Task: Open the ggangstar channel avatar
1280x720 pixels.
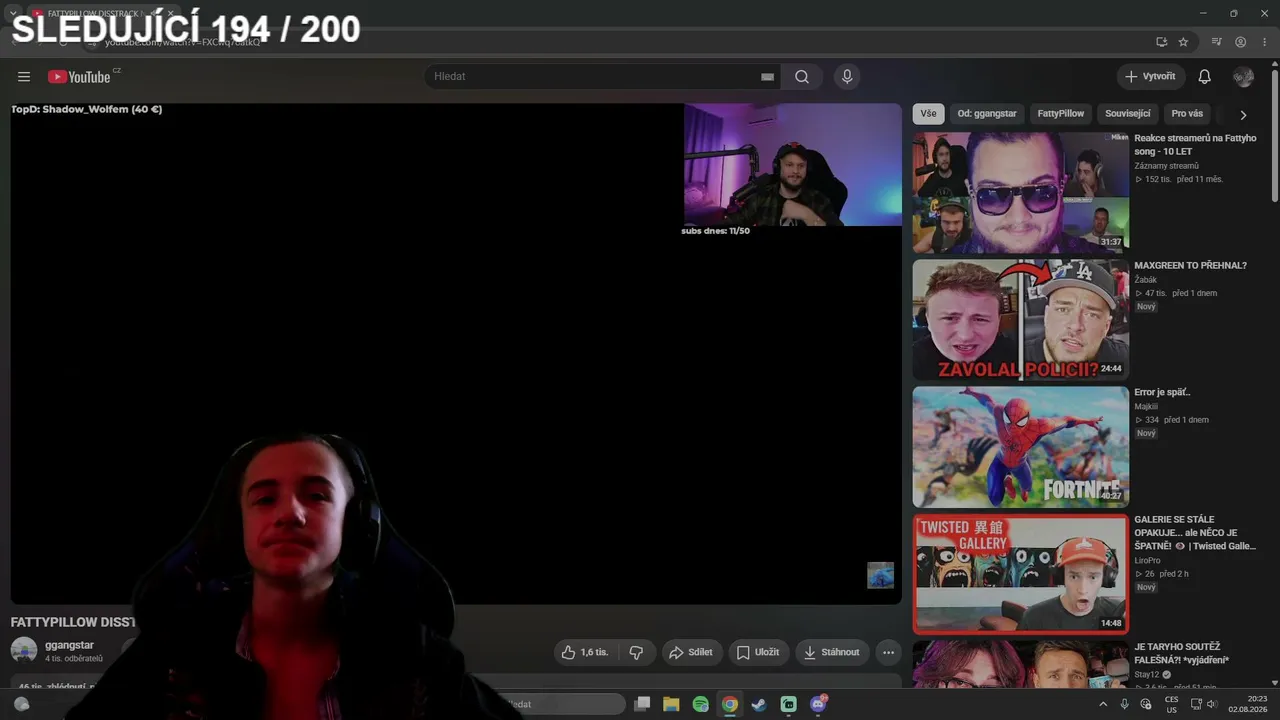Action: pos(24,650)
